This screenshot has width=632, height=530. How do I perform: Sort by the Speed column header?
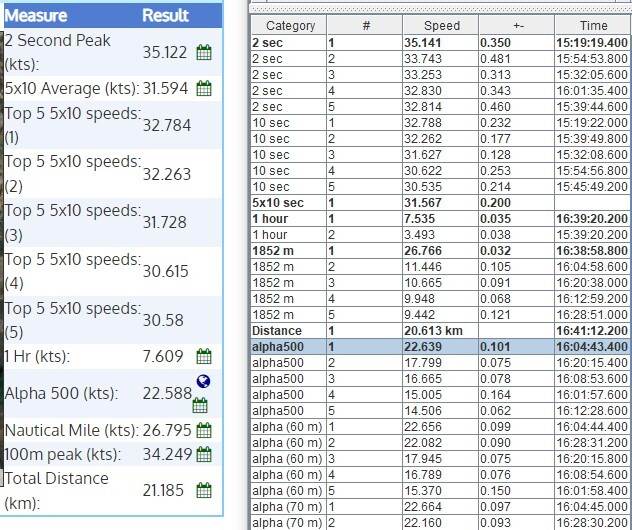tap(441, 25)
